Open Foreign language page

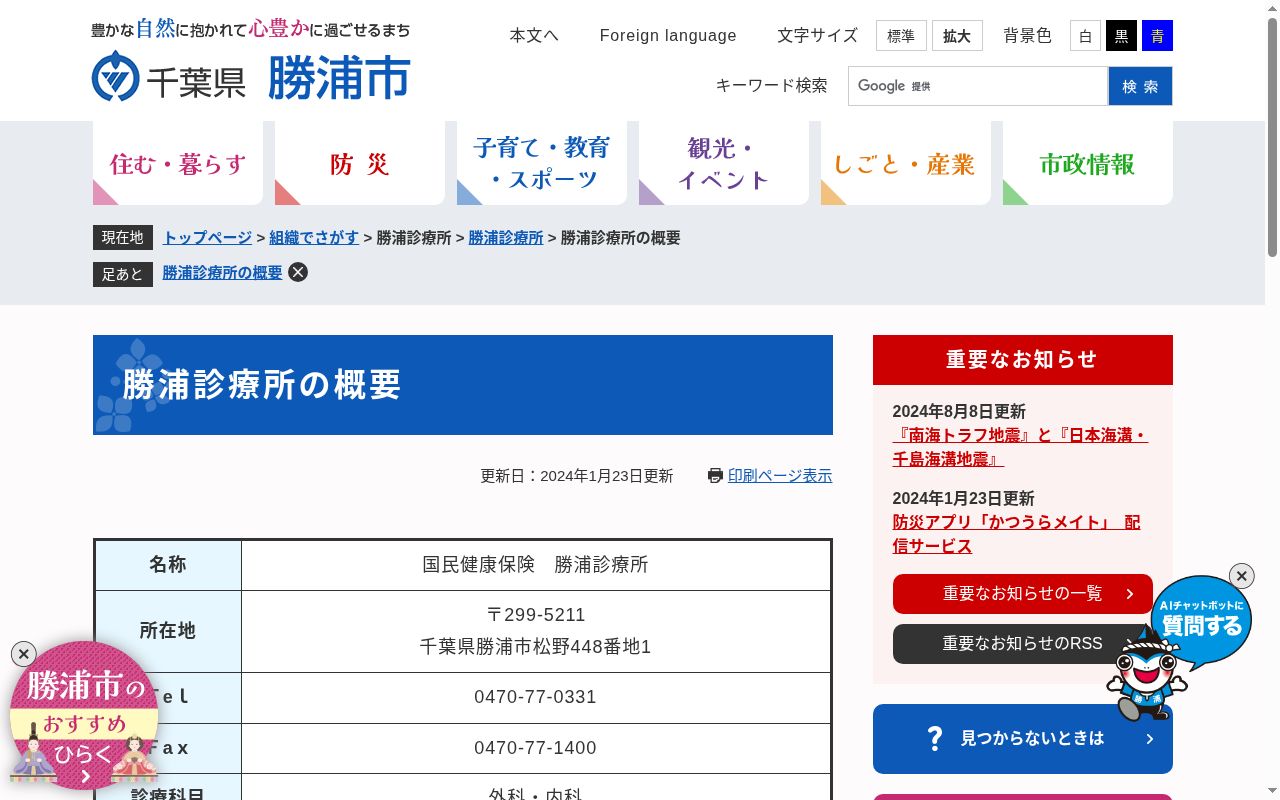pyautogui.click(x=668, y=35)
